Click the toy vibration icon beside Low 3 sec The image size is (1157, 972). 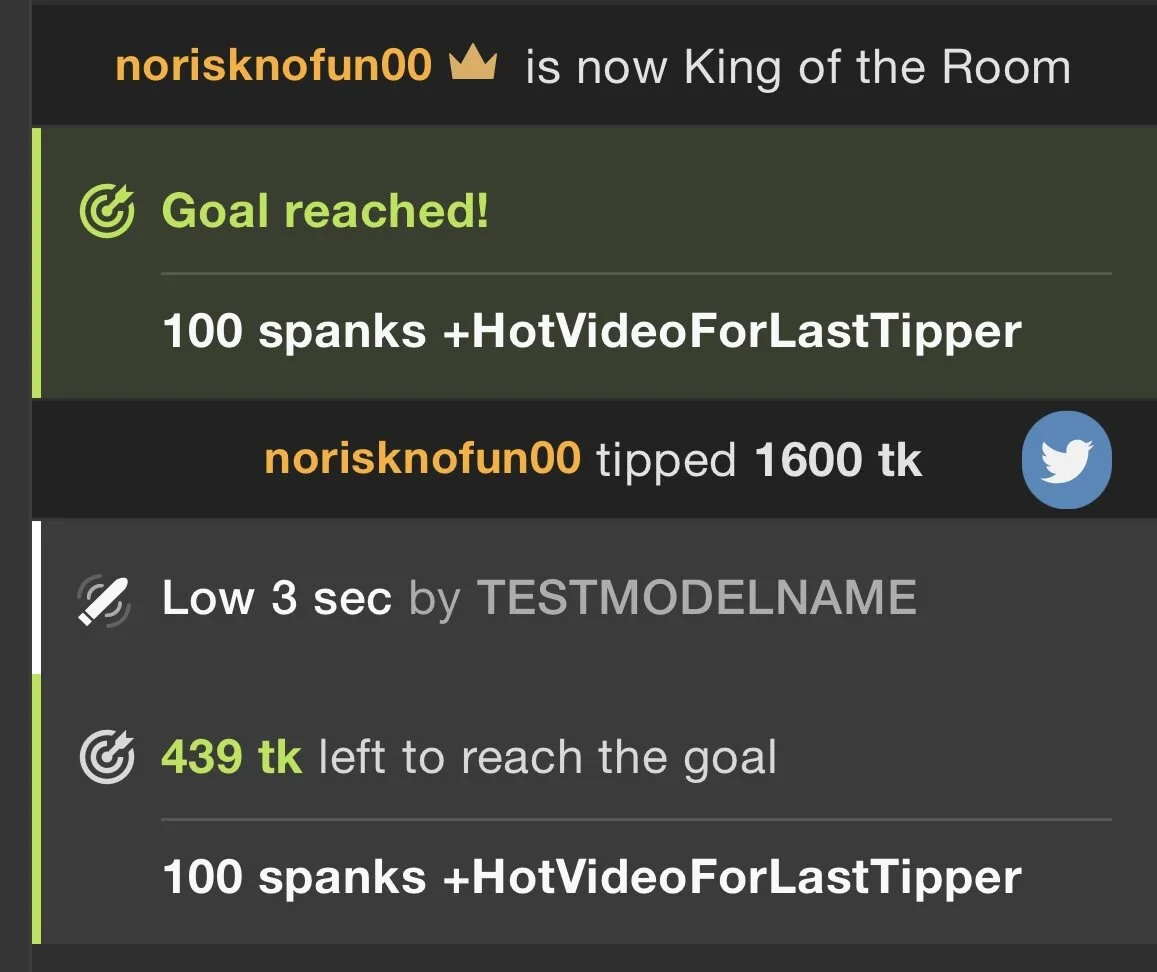pos(105,598)
